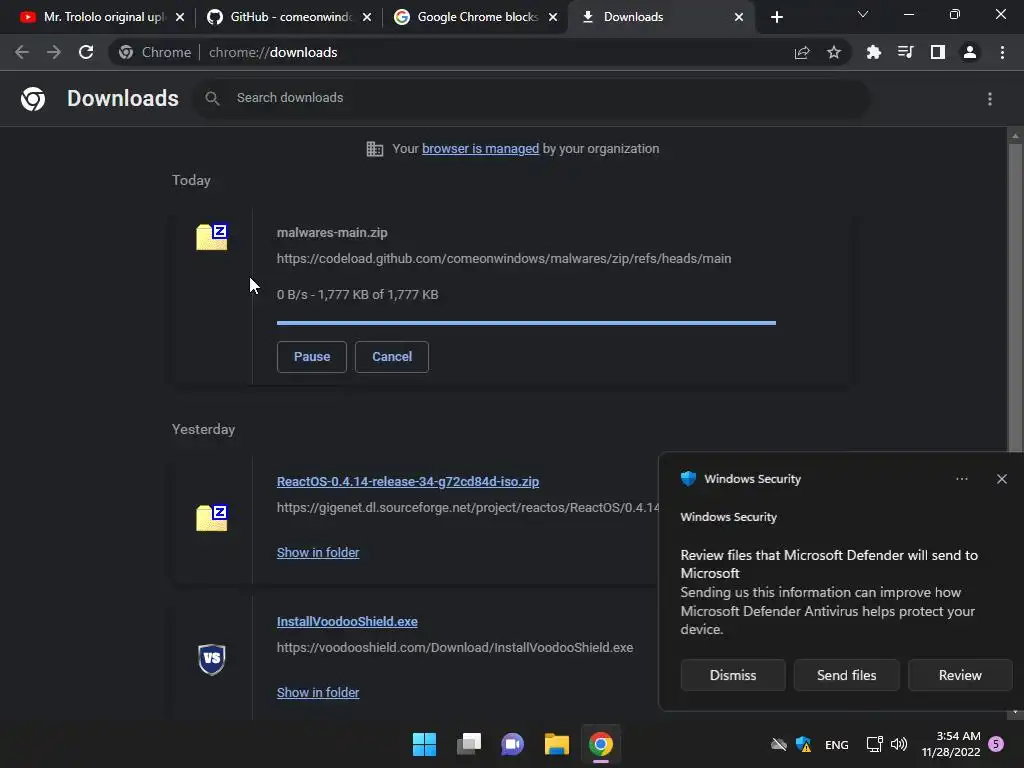Click the VoodooShield installer icon
The width and height of the screenshot is (1024, 768).
[212, 659]
